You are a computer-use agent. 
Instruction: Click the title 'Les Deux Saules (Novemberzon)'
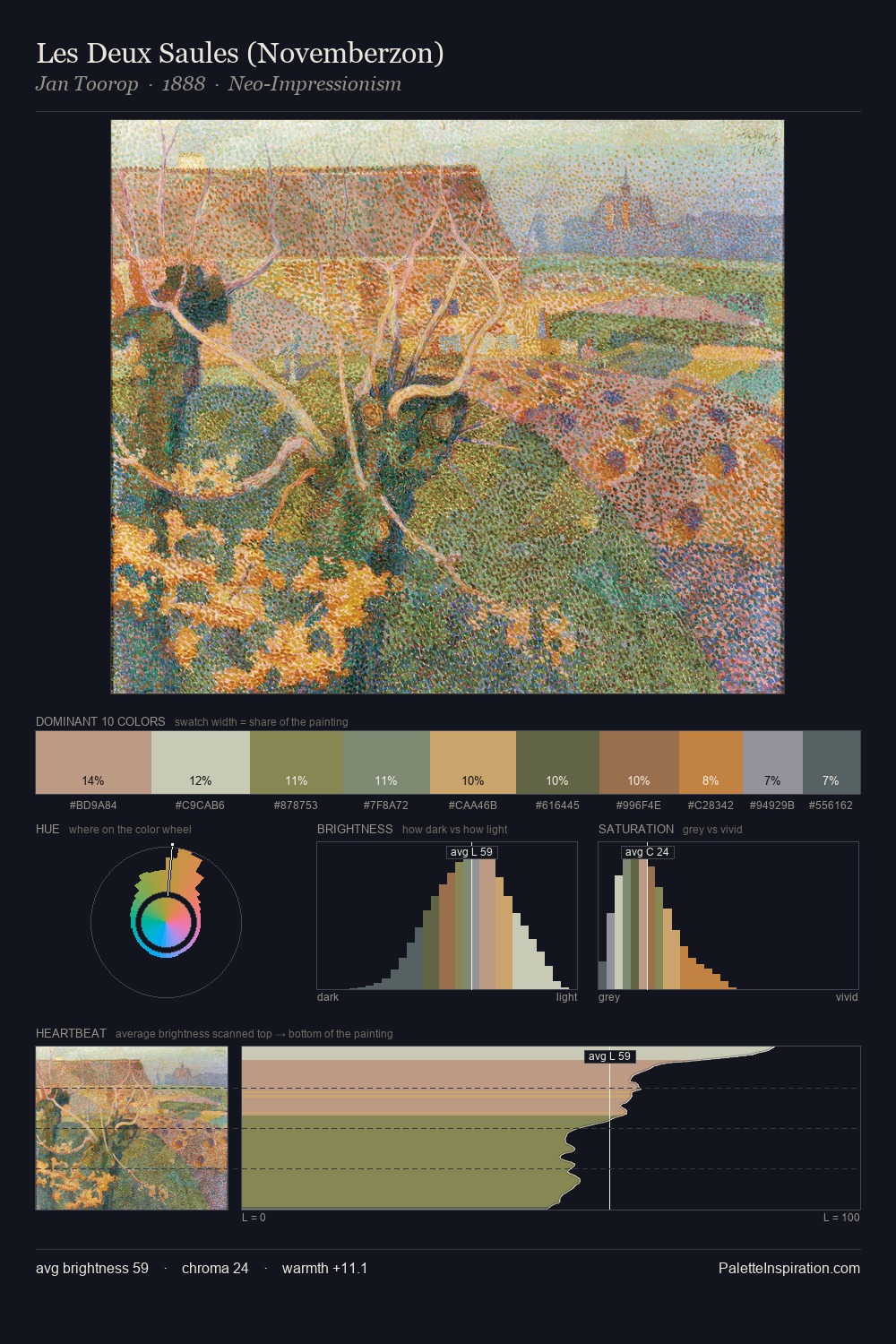tap(240, 54)
